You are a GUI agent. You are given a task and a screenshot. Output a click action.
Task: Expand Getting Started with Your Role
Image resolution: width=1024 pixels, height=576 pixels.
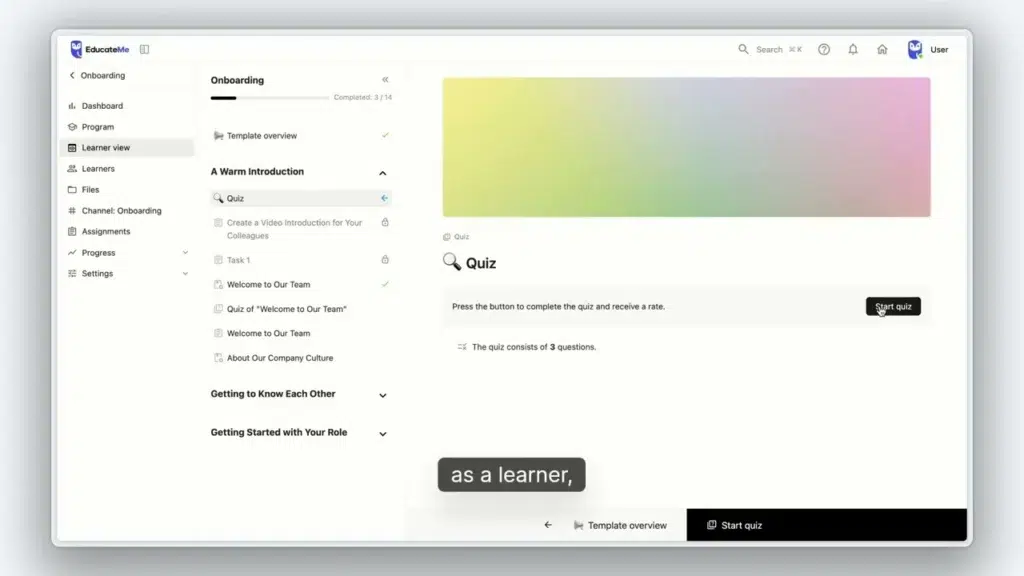point(383,434)
